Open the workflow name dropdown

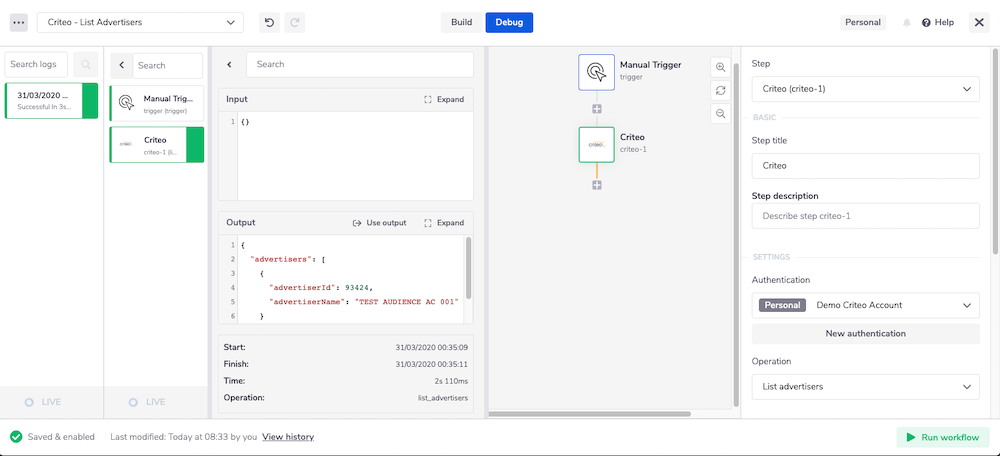pyautogui.click(x=140, y=22)
